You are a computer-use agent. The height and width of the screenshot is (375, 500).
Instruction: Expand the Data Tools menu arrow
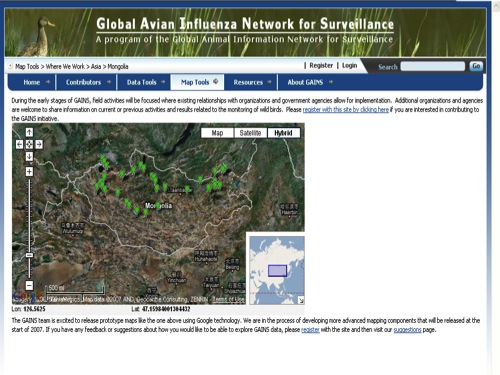(163, 82)
